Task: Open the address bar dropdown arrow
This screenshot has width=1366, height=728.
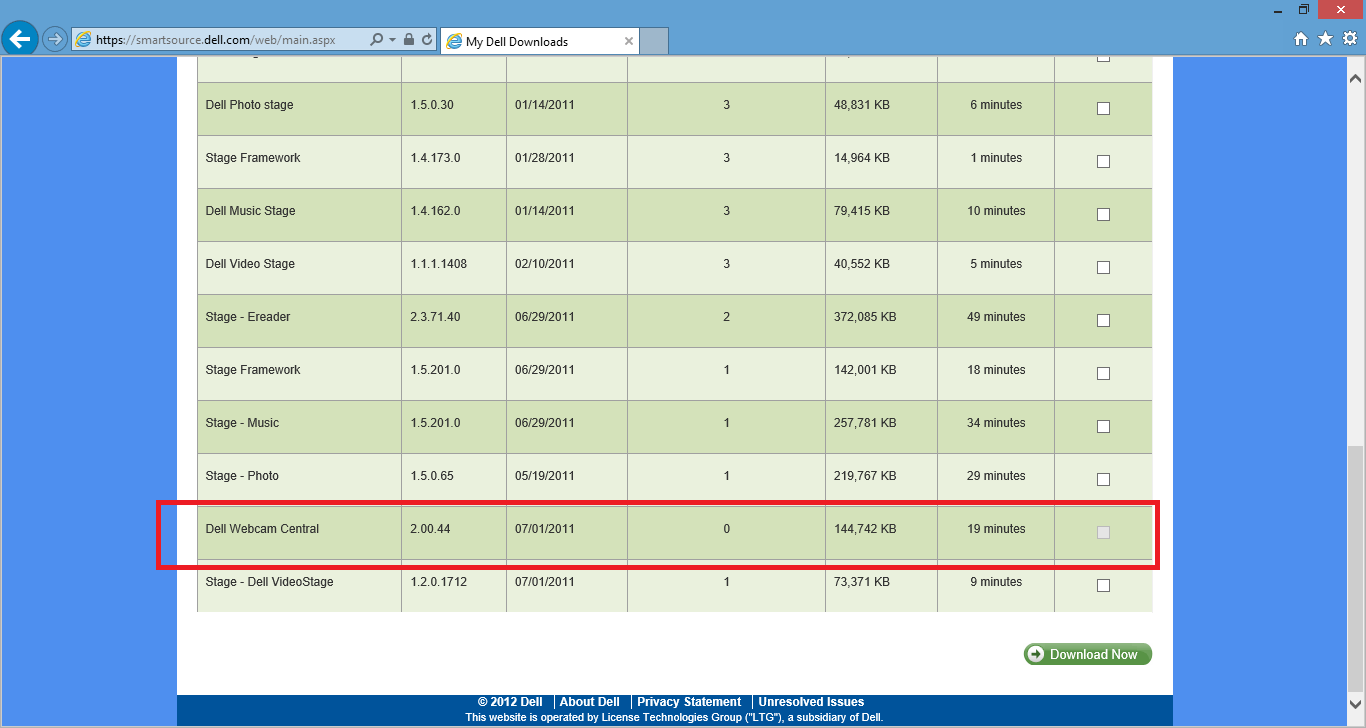Action: coord(393,40)
